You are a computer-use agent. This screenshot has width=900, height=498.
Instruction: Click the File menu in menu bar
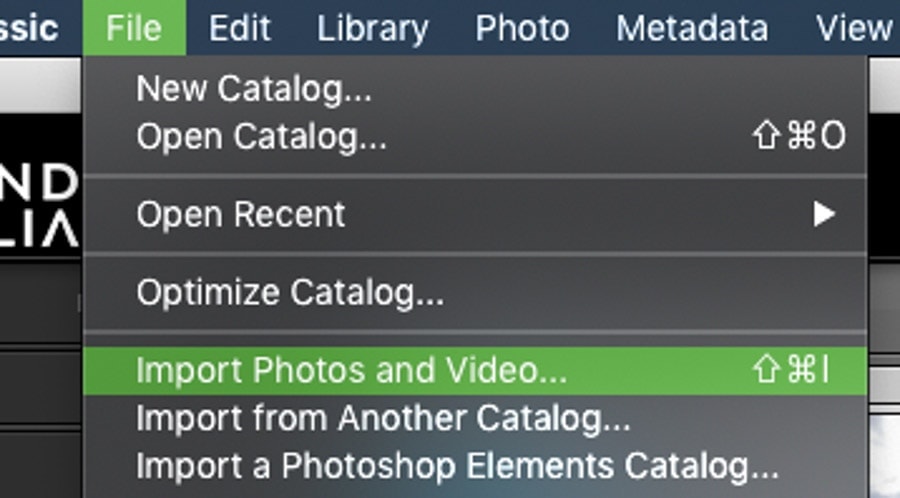pos(134,28)
